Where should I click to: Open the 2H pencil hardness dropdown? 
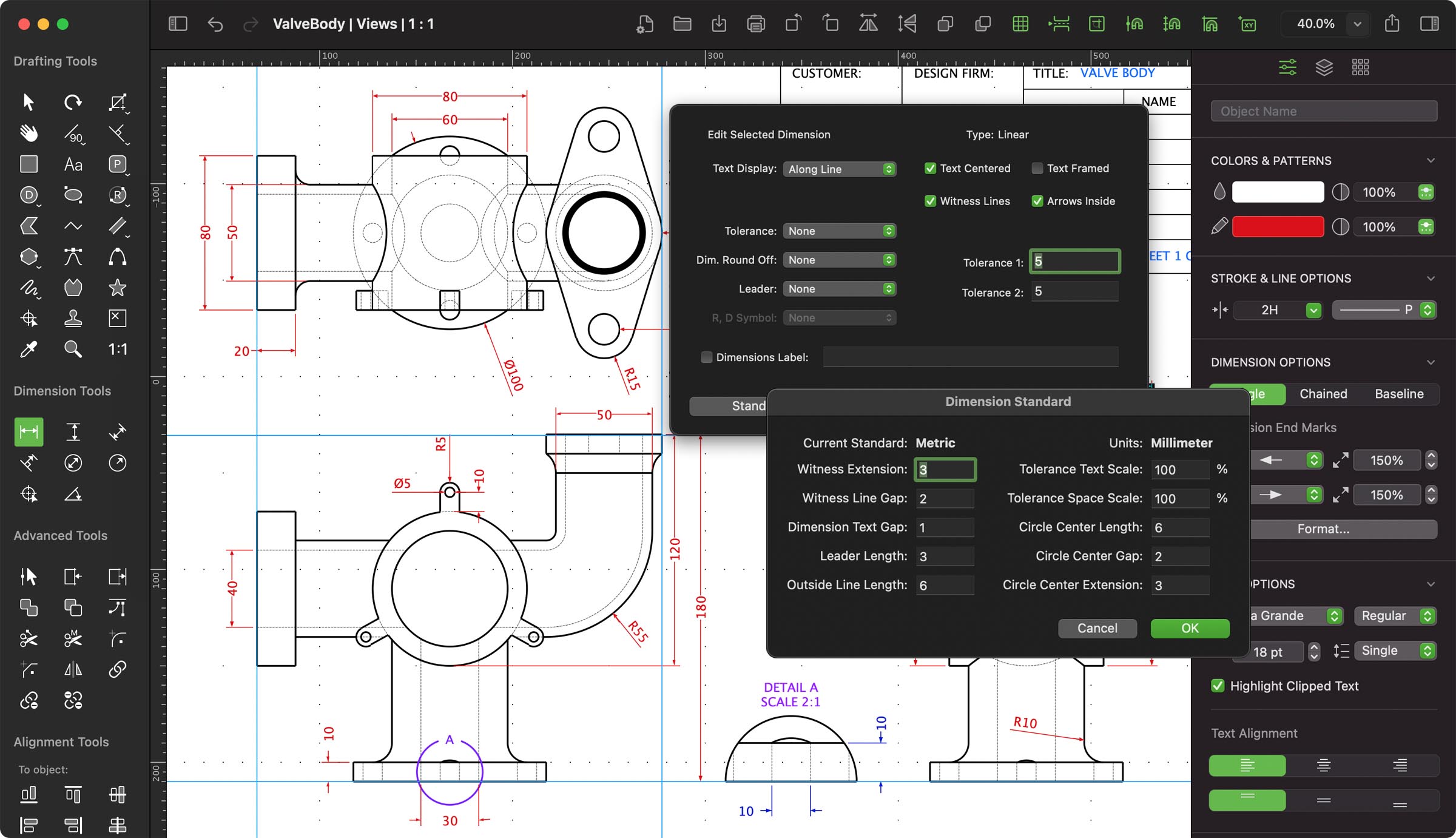pyautogui.click(x=1278, y=310)
